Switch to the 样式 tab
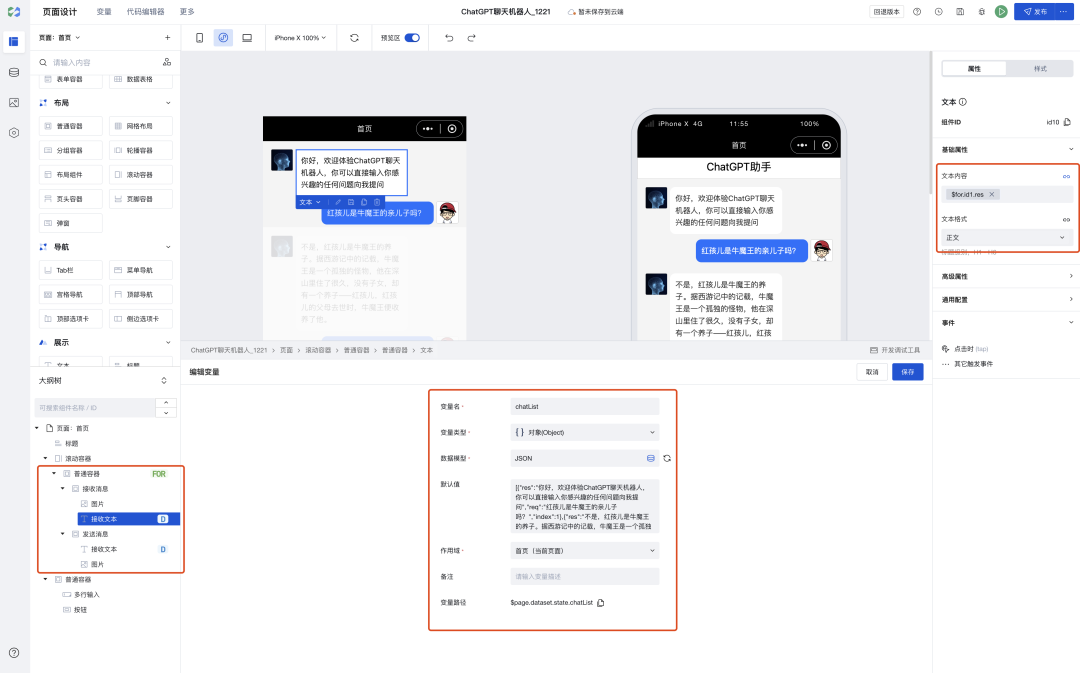Image resolution: width=1080 pixels, height=673 pixels. [x=1039, y=68]
